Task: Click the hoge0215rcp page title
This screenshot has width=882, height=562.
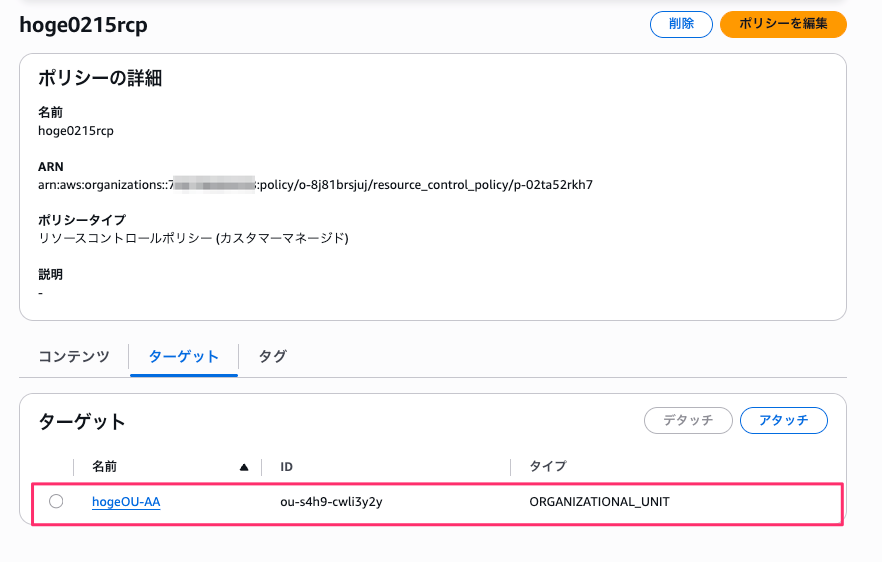Action: (x=83, y=25)
